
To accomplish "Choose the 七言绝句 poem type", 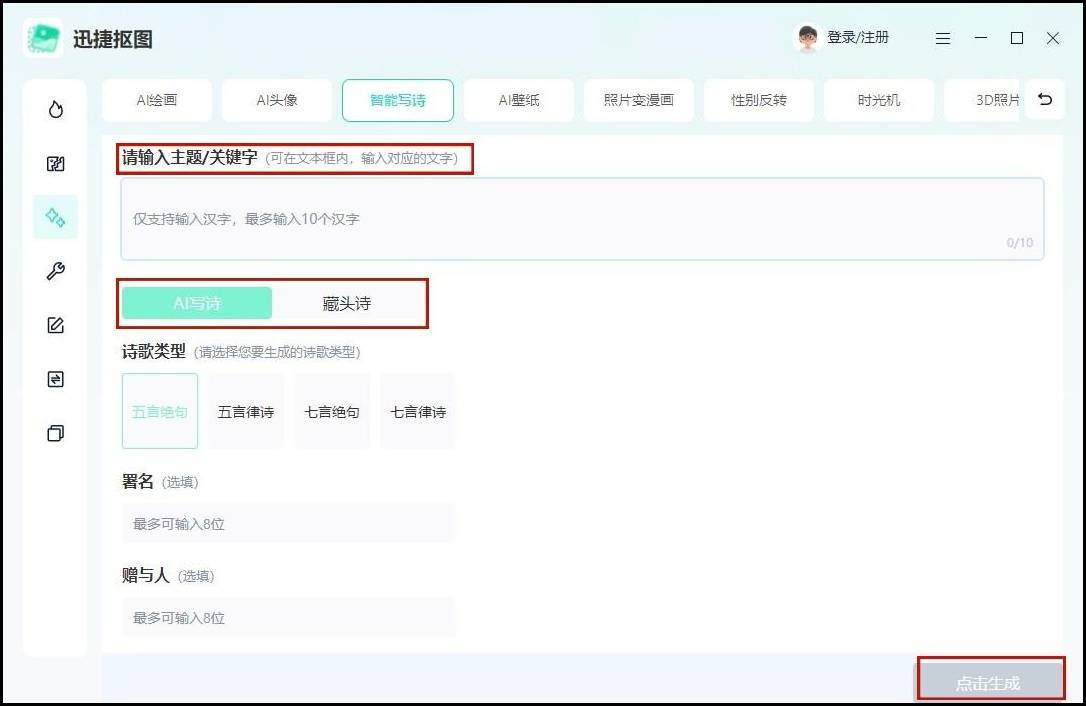I will pyautogui.click(x=332, y=411).
